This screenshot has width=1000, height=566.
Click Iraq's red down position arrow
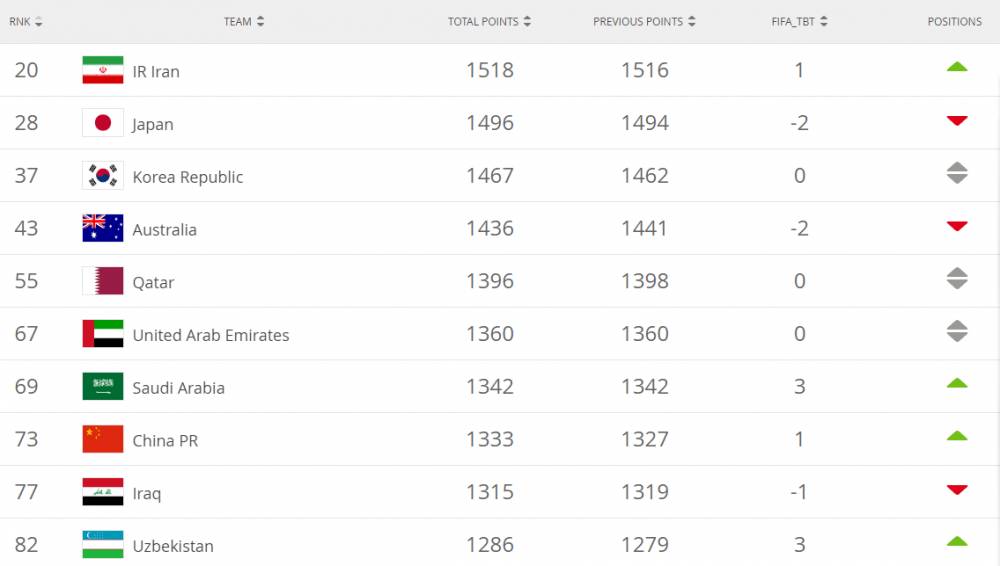957,490
